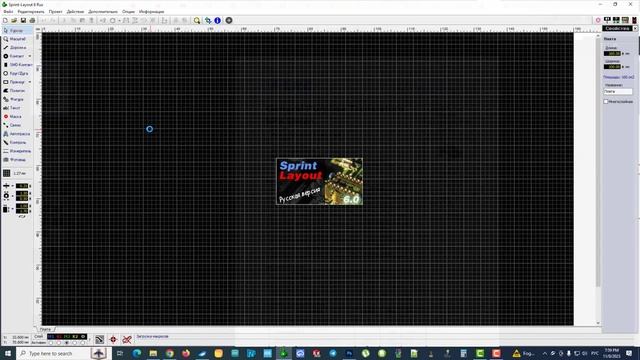The image size is (640, 360).
Task: Select the М2 active layer radio button
Action: tap(67, 343)
